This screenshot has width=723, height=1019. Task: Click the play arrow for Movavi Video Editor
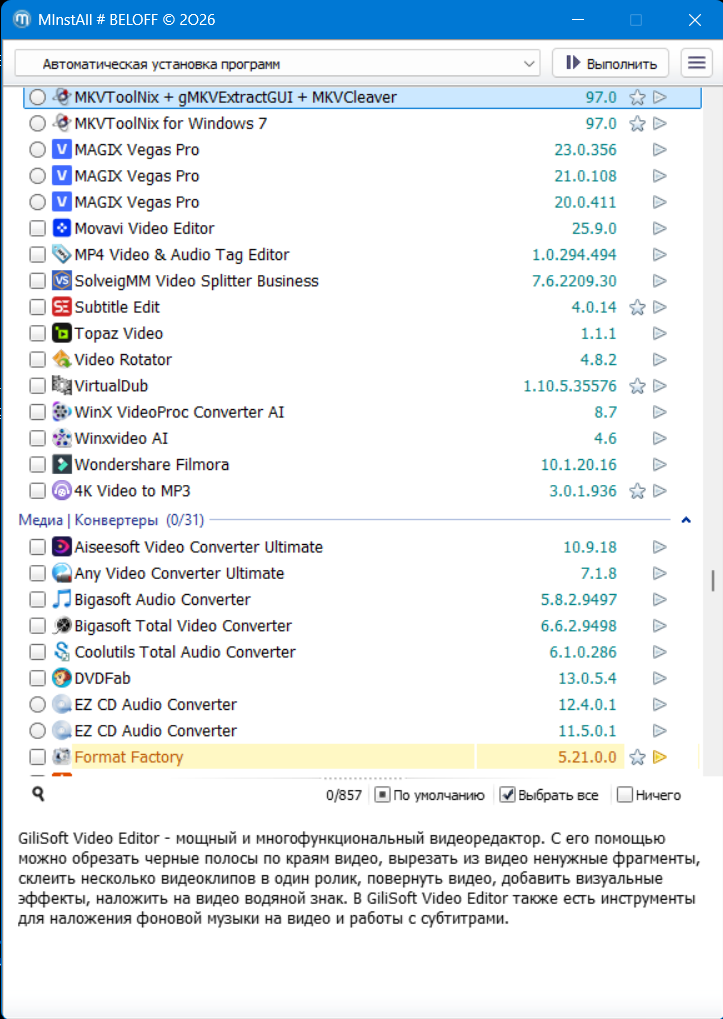click(x=660, y=229)
